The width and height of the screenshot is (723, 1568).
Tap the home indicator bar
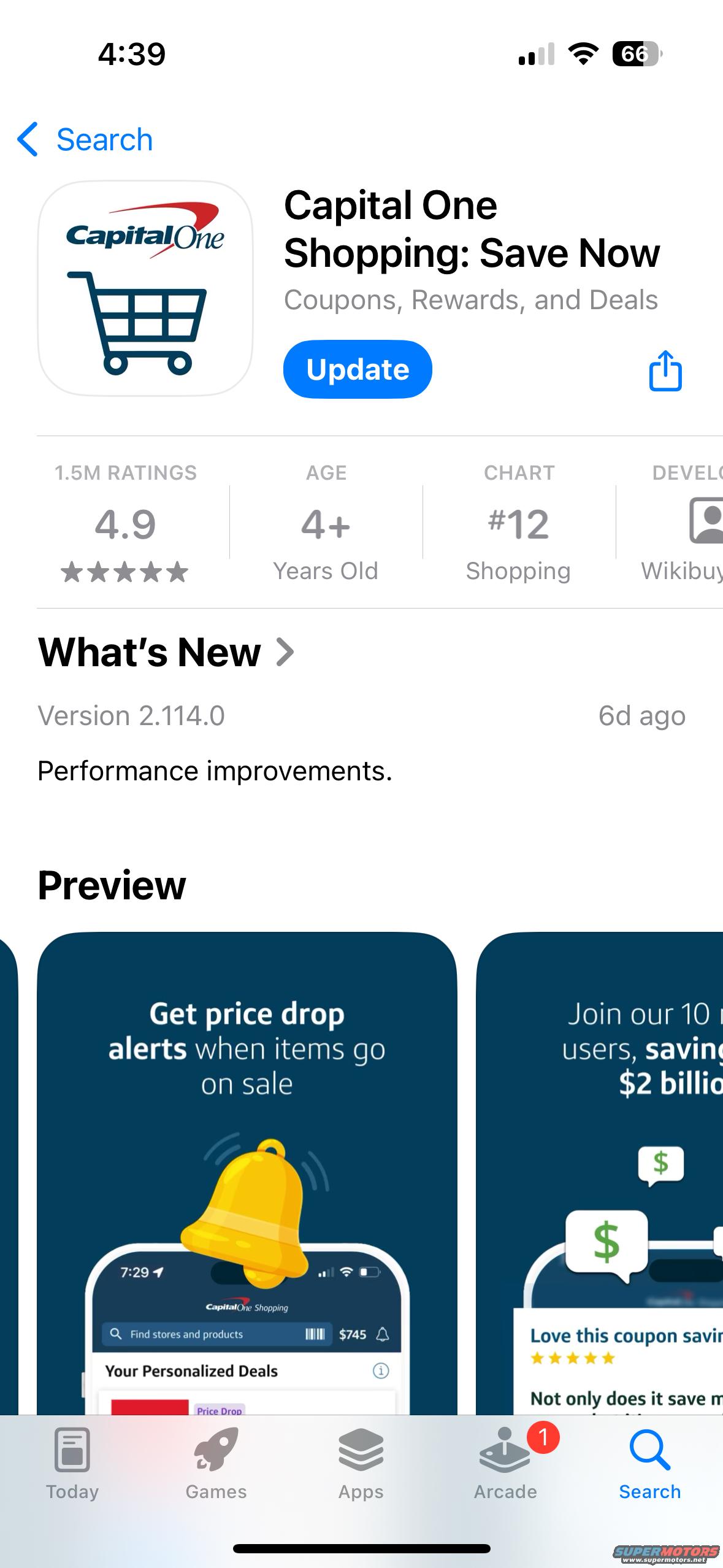tap(362, 1548)
